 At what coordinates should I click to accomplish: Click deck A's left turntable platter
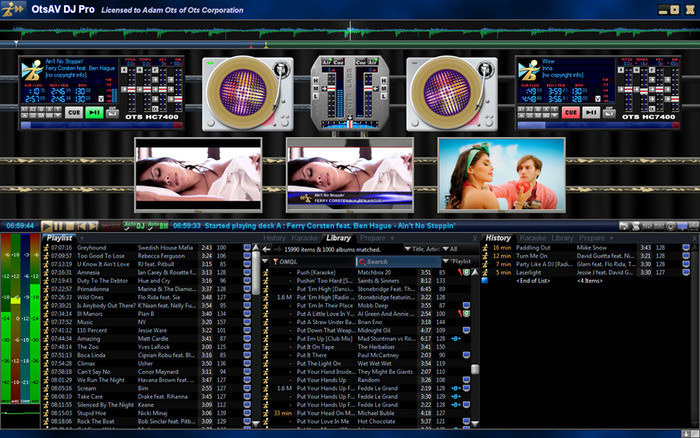[243, 92]
